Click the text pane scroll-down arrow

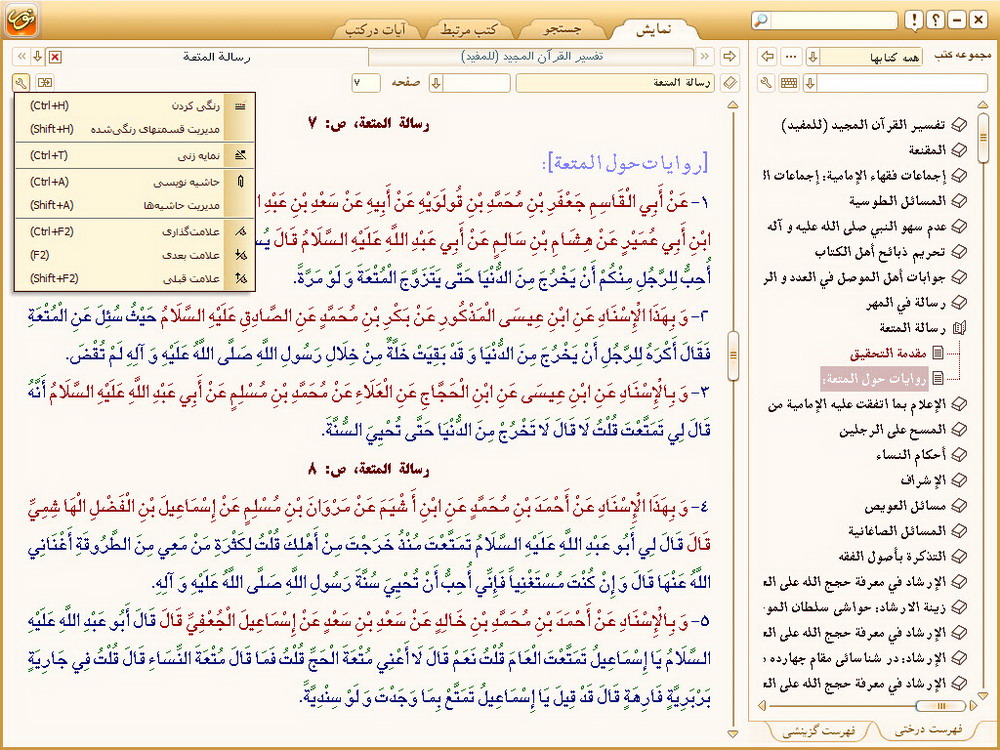(733, 735)
